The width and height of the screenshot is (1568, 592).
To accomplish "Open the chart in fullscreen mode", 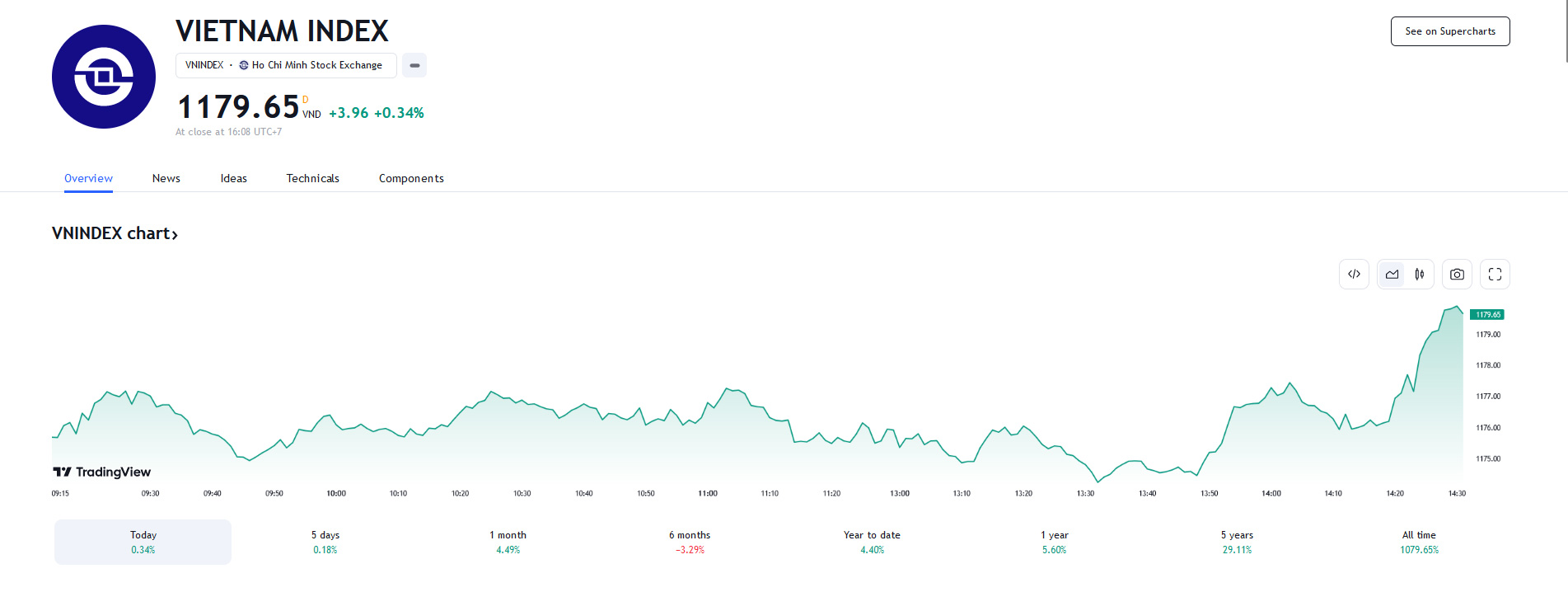I will (x=1495, y=275).
